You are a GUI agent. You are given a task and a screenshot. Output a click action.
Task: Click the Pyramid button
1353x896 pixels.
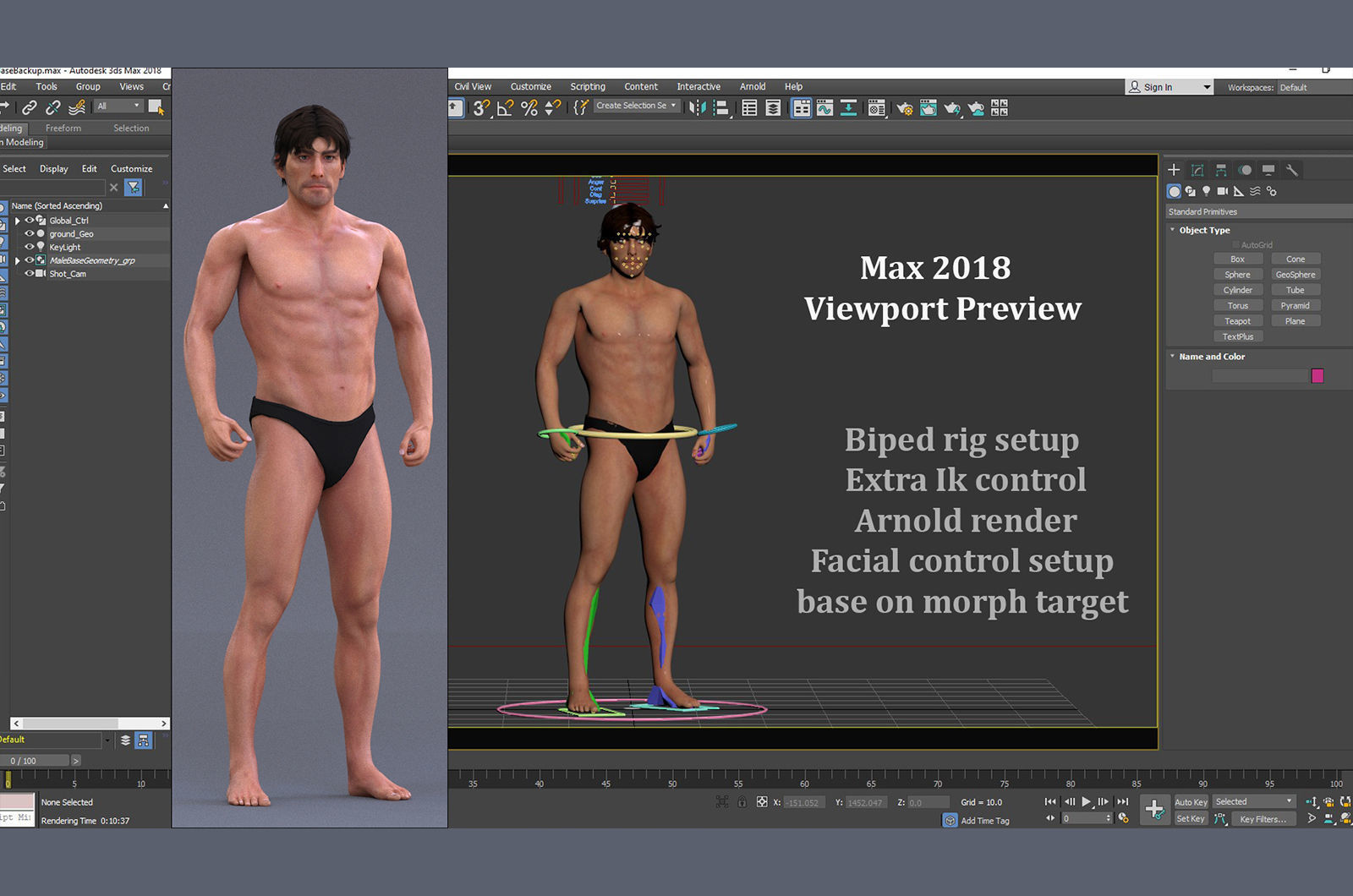(x=1295, y=306)
